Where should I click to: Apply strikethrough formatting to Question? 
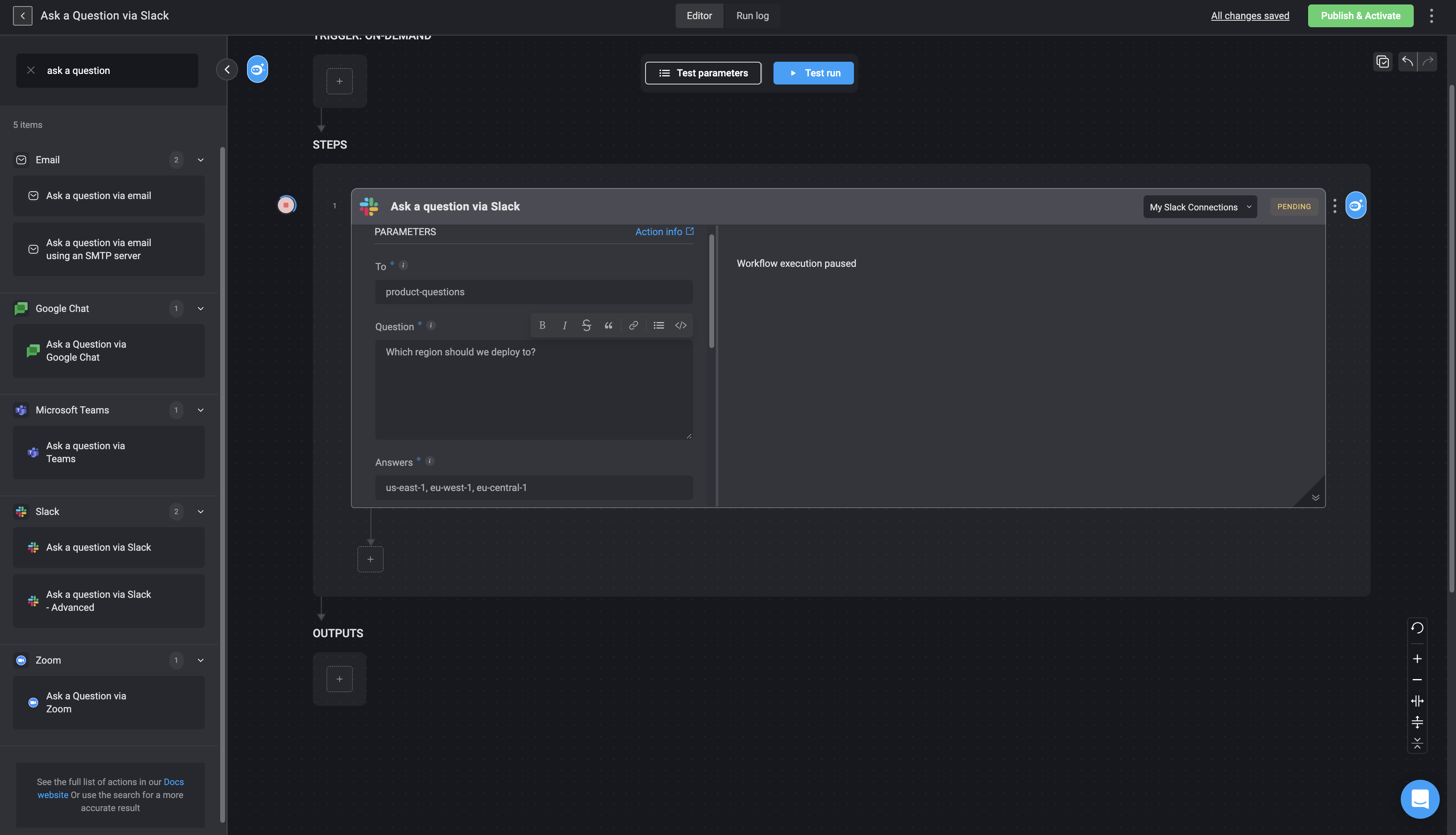[x=586, y=325]
